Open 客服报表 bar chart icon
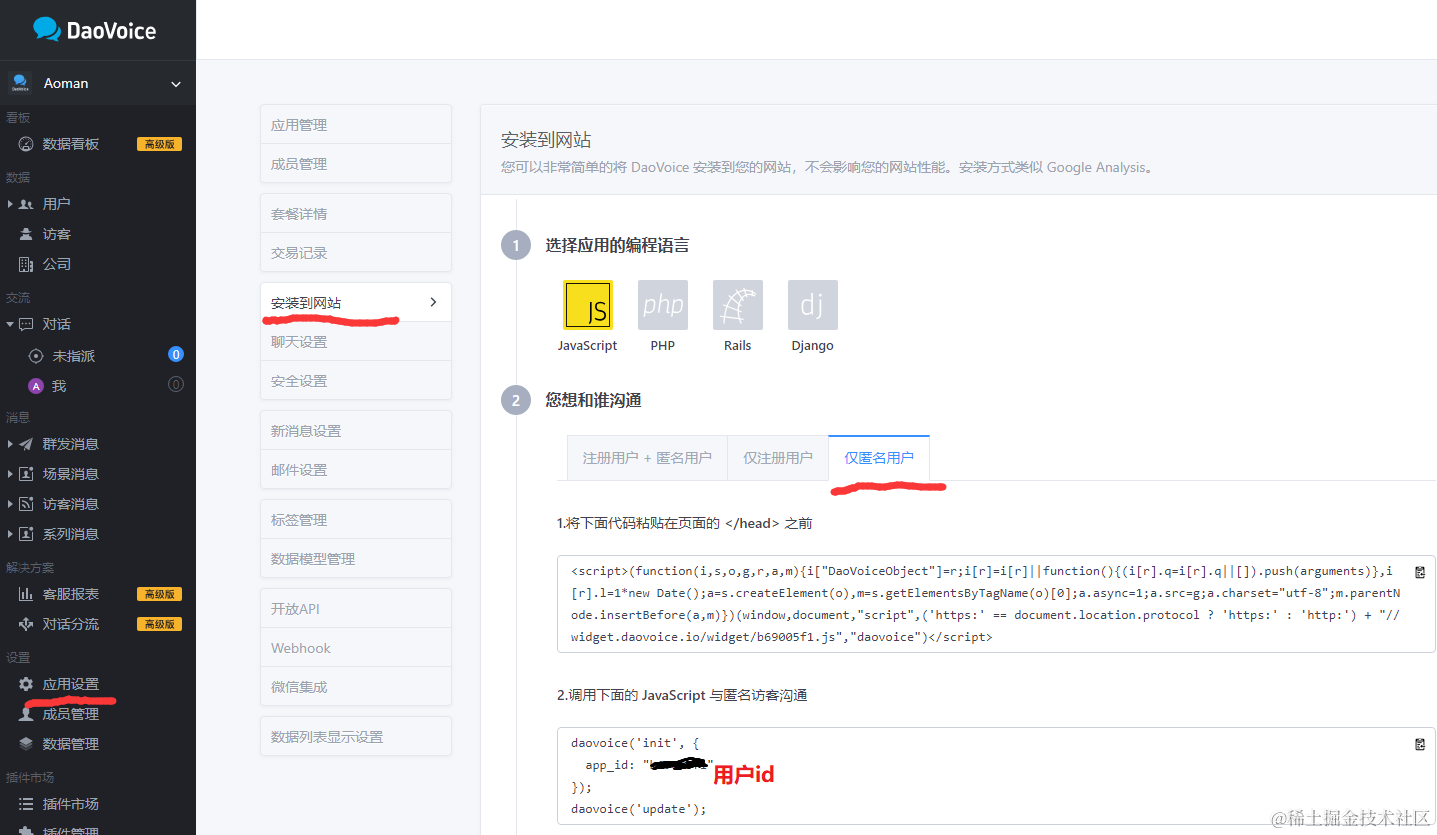Viewport: 1437px width, 835px height. (26, 594)
